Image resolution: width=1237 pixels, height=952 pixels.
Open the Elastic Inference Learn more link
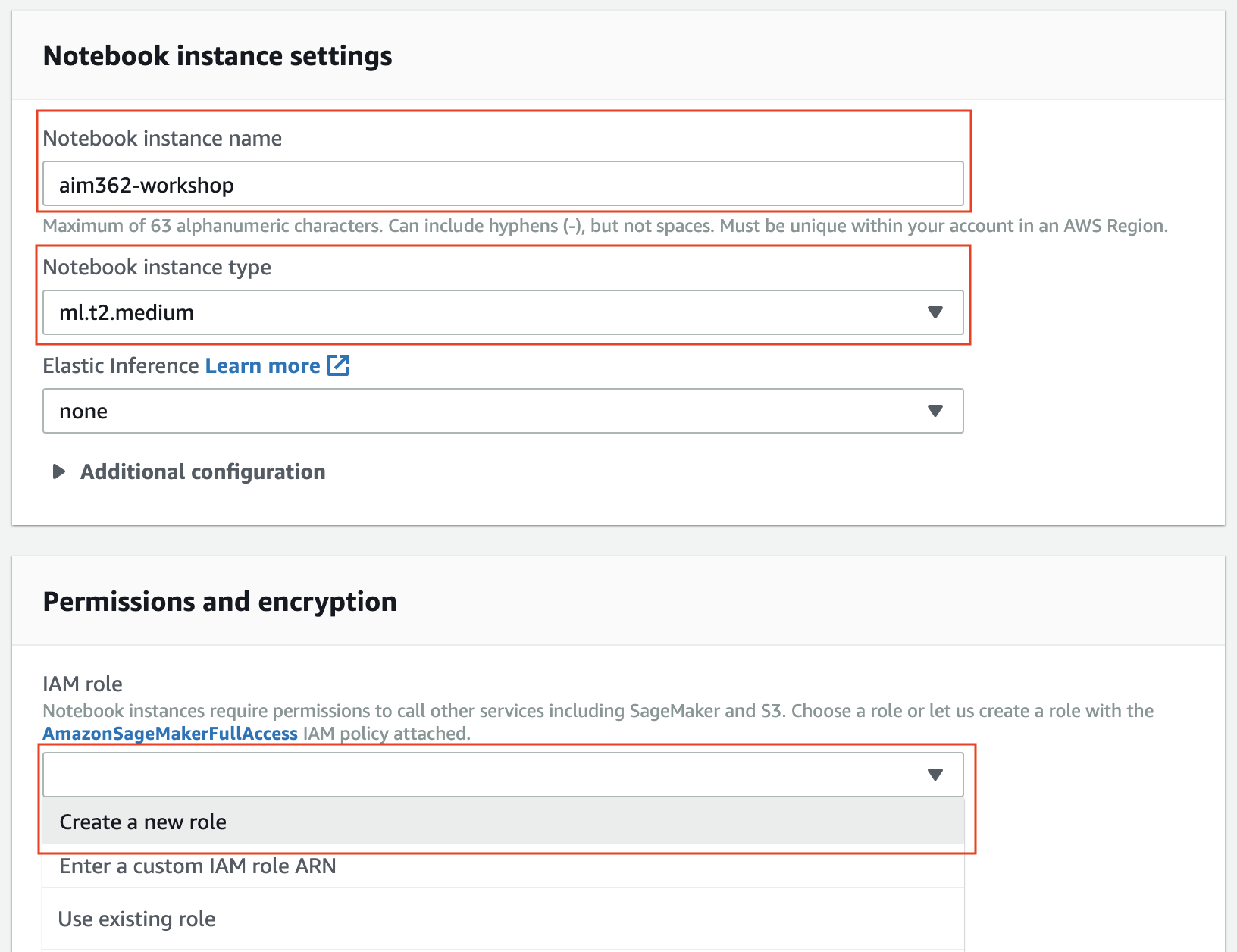coord(262,365)
